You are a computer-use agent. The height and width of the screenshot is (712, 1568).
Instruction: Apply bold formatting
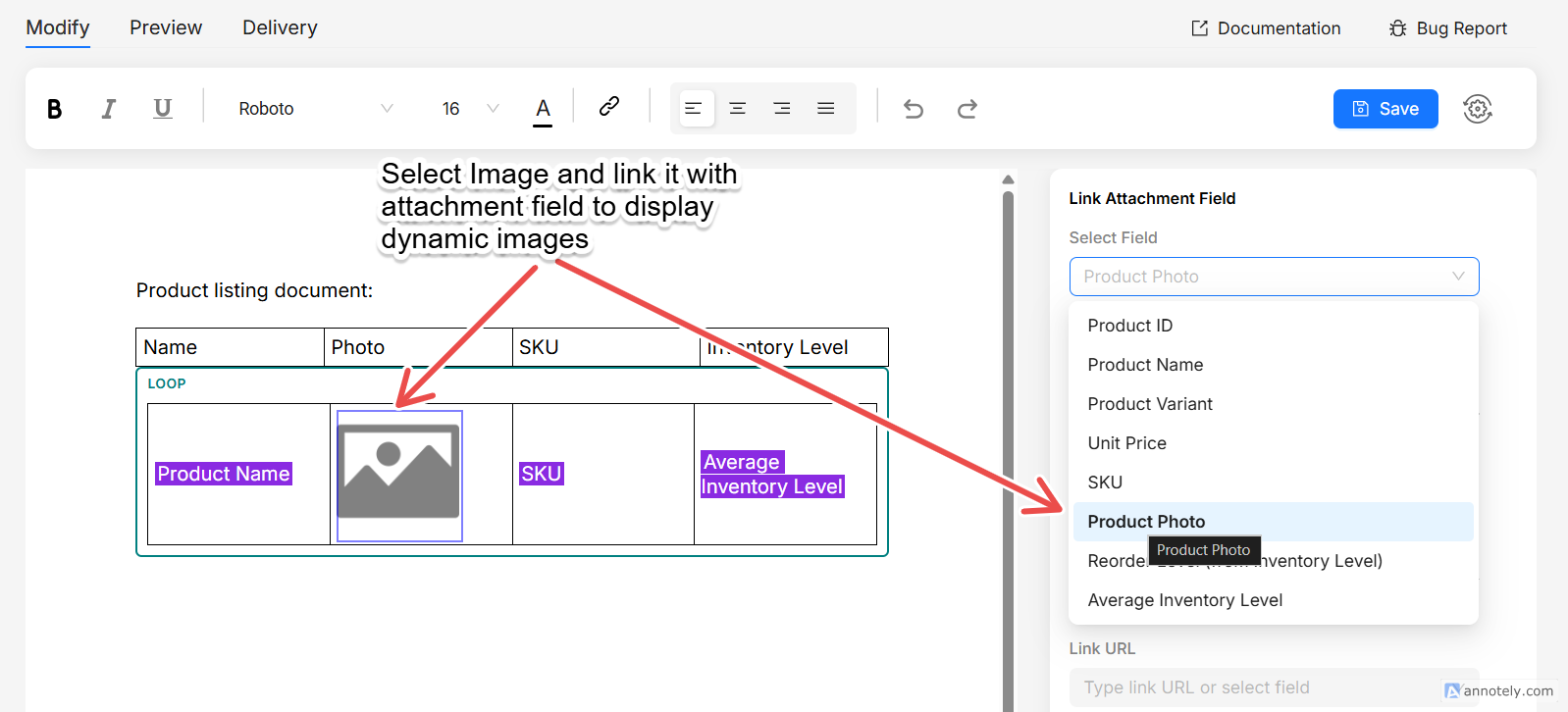55,109
